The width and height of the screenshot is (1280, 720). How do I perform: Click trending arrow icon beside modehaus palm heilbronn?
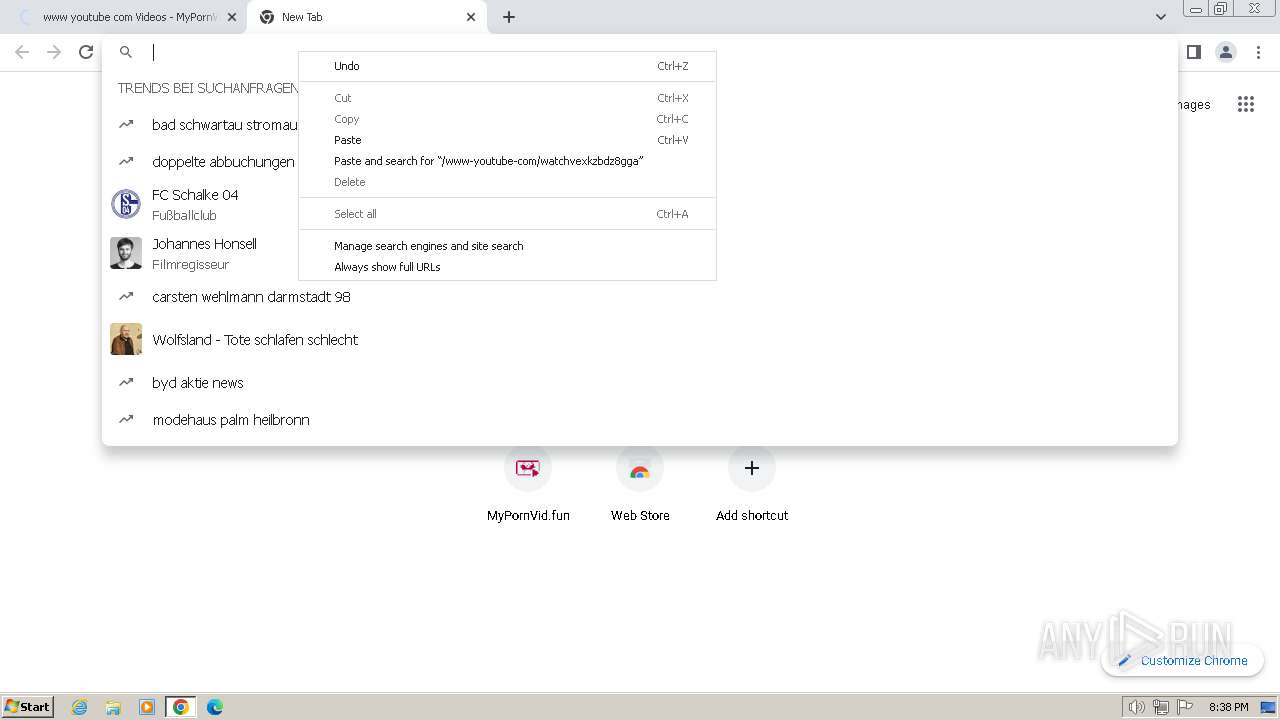point(126,420)
